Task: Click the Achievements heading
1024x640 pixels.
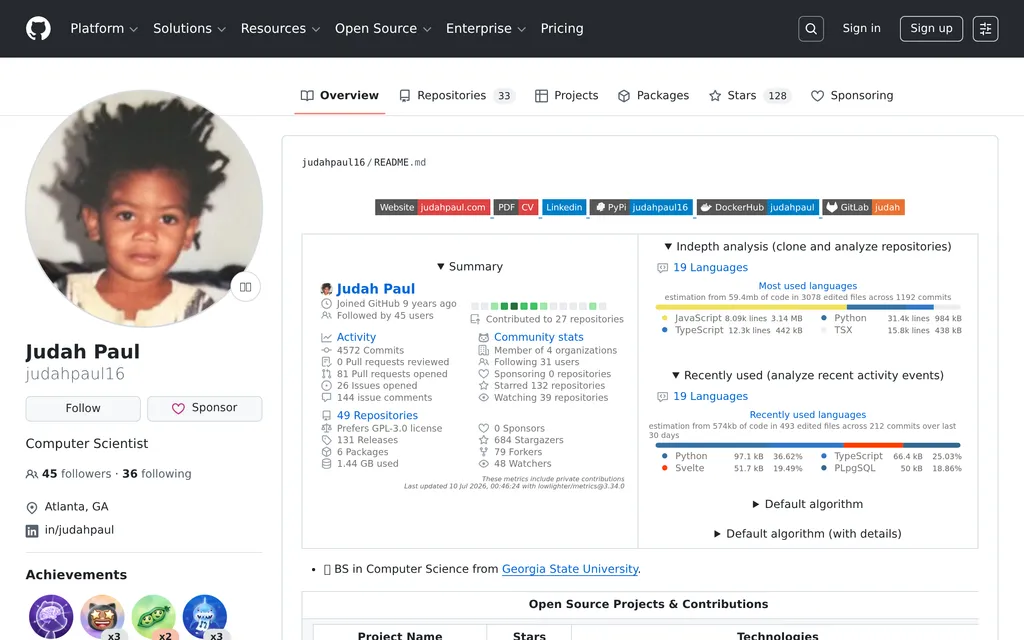Action: tap(76, 575)
